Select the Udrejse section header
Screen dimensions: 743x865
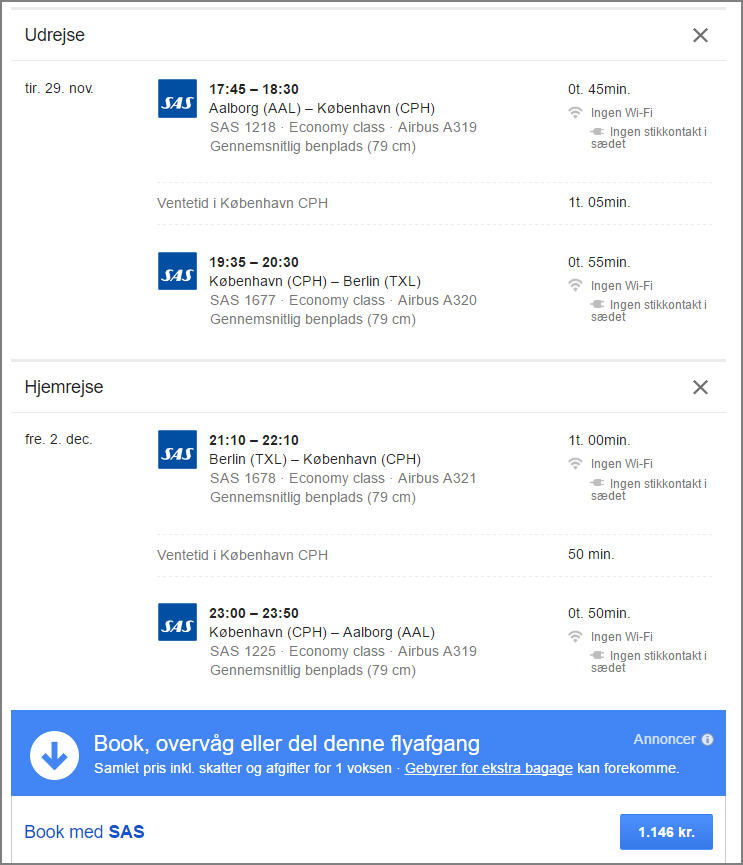pyautogui.click(x=55, y=35)
